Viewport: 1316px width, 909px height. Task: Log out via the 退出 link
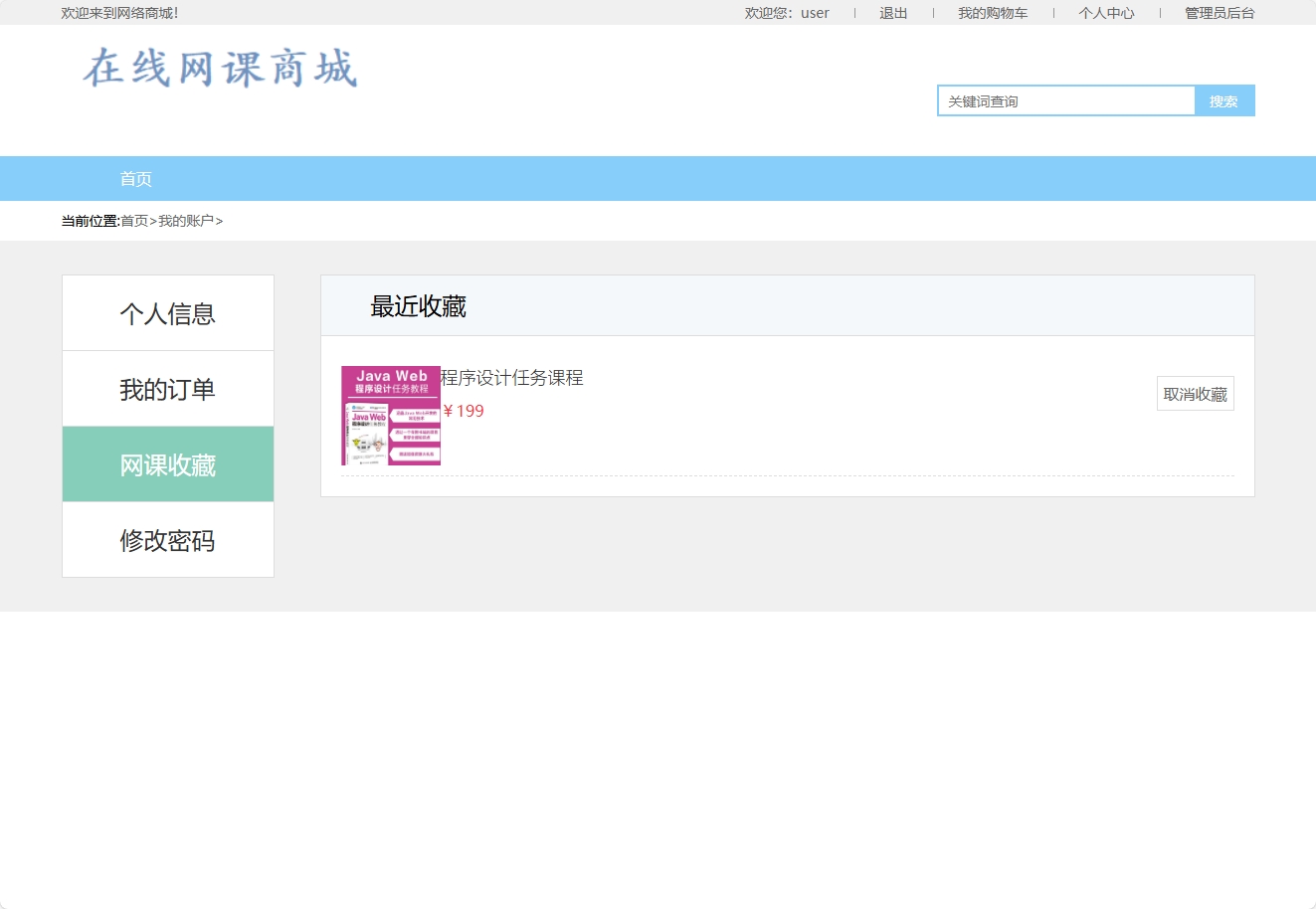click(892, 13)
